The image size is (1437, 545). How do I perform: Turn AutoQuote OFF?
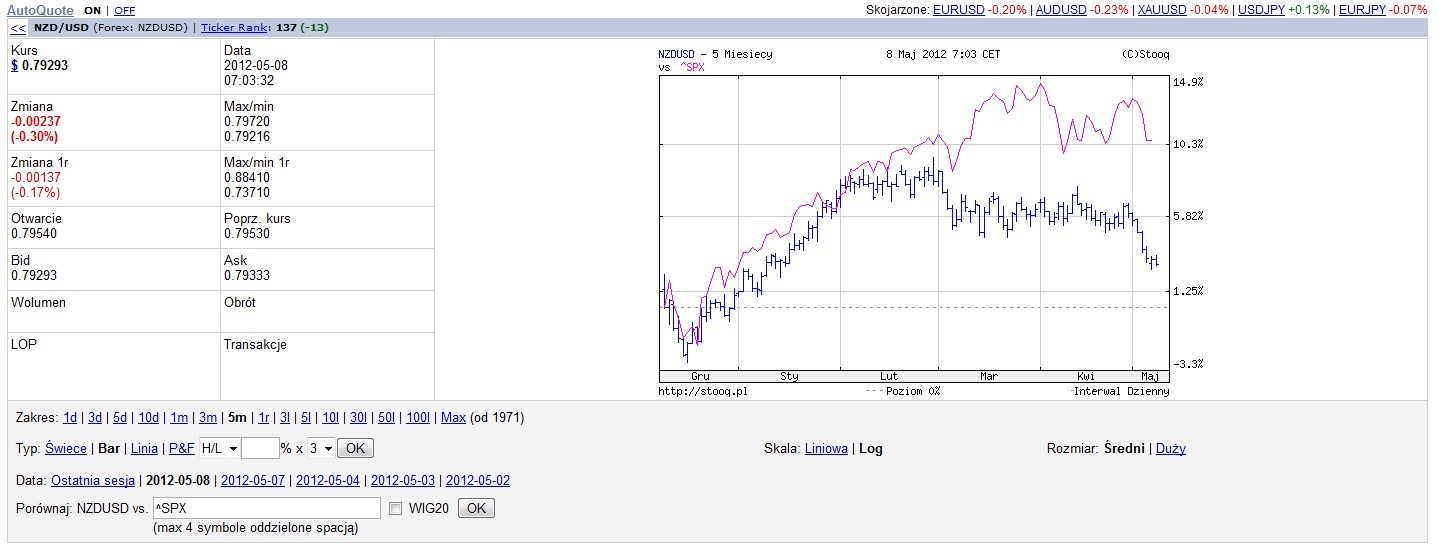tap(125, 10)
